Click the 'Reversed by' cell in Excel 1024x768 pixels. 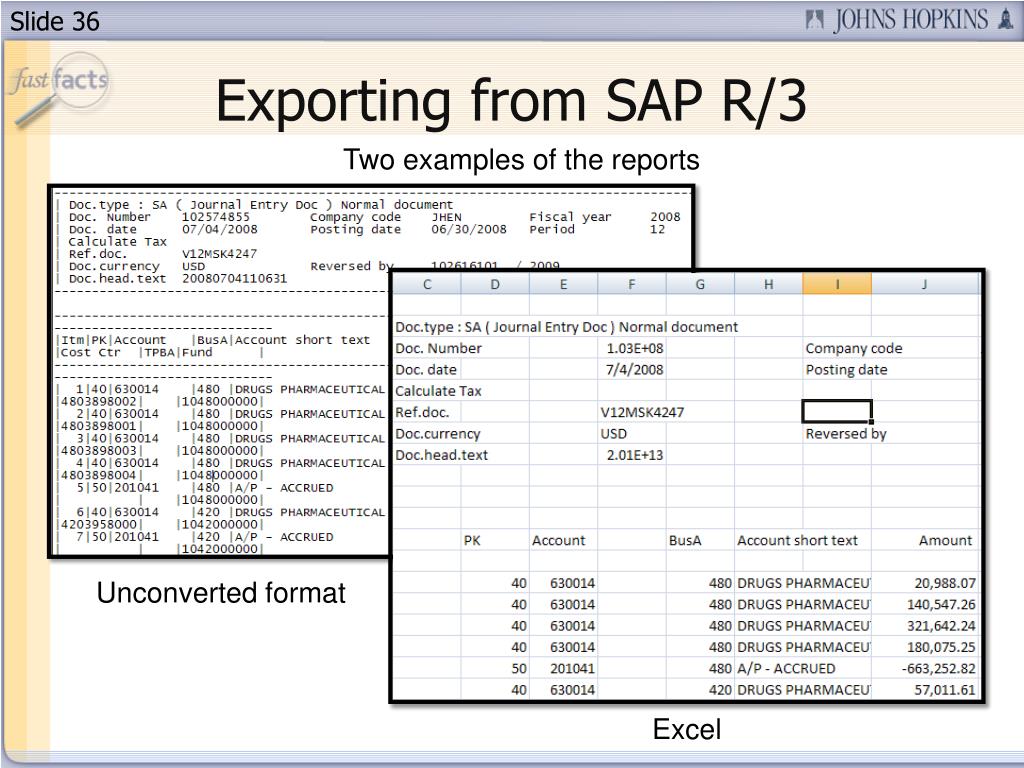point(846,434)
